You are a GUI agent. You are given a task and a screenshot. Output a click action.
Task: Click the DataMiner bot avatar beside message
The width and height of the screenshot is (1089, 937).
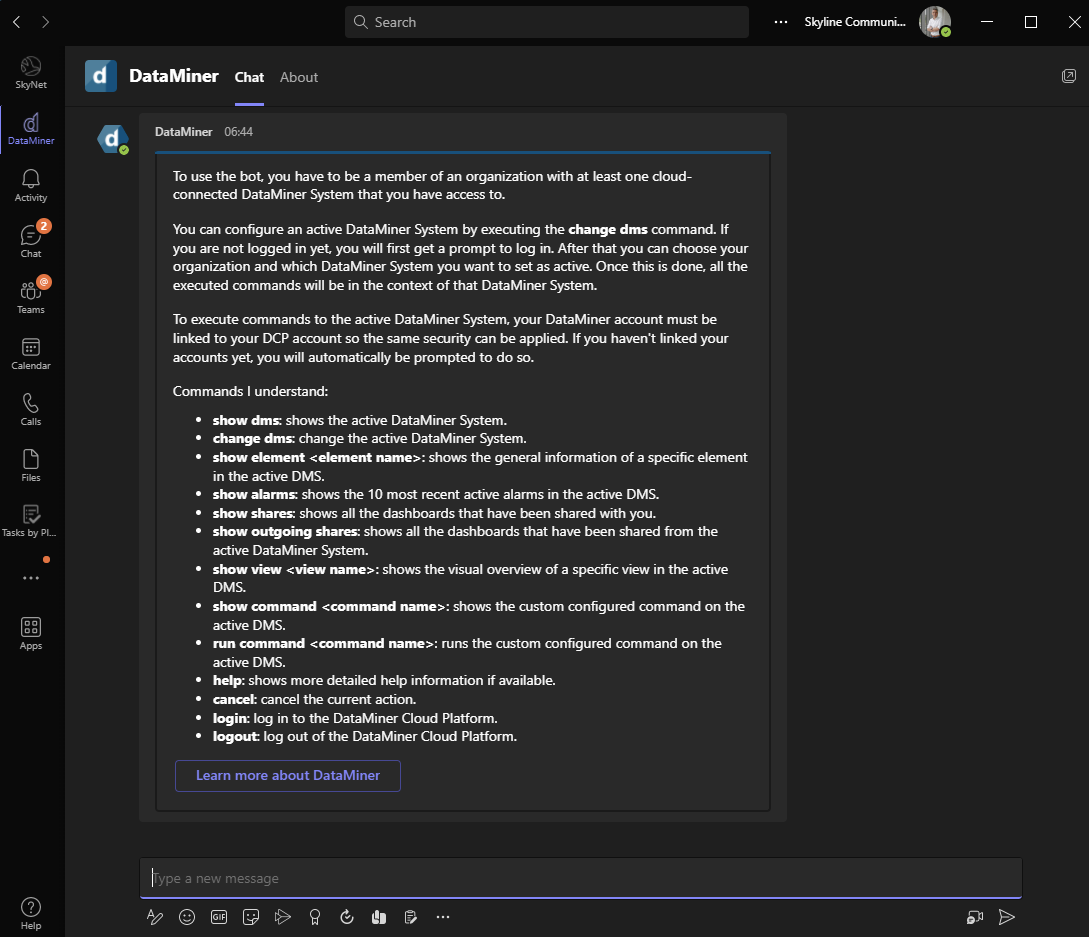pyautogui.click(x=113, y=139)
